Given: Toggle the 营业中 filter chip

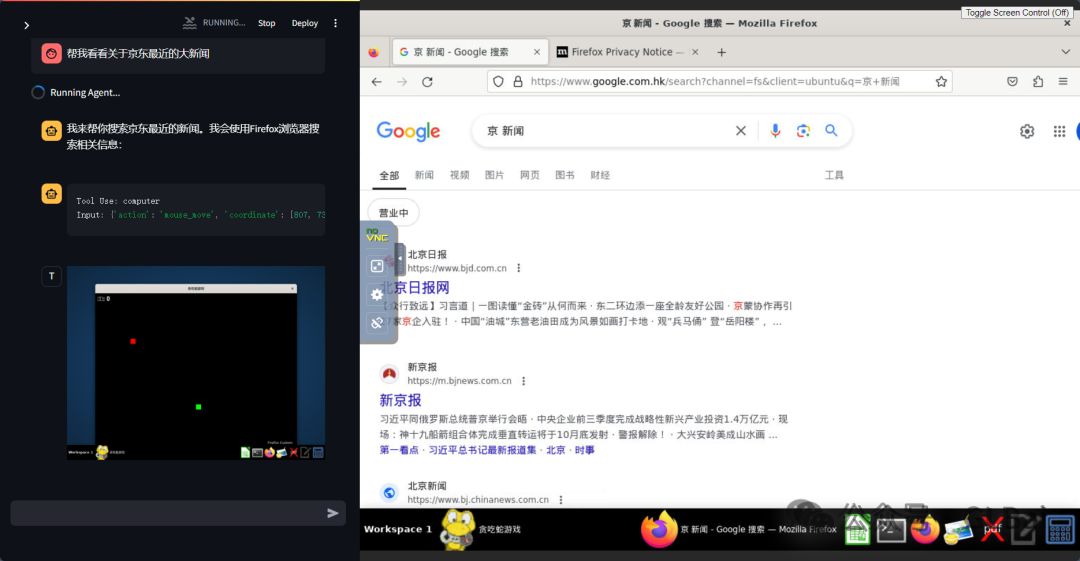Looking at the screenshot, I should pos(394,213).
